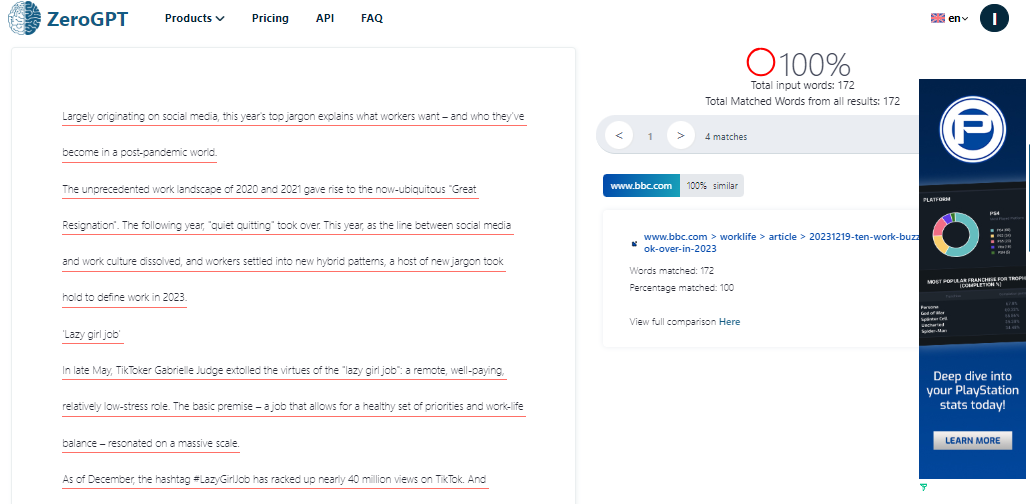The width and height of the screenshot is (1030, 504).
Task: Click the line starting 'The unprecedented work landscape'
Action: (x=269, y=189)
